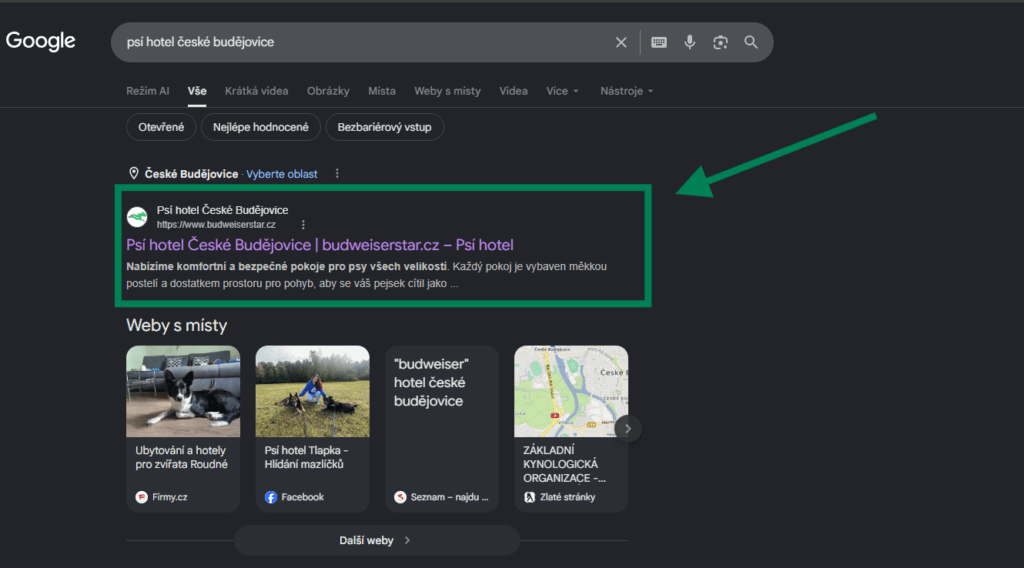This screenshot has width=1024, height=568.
Task: Open the map thumbnail of Základní kynologická organizace
Action: pyautogui.click(x=571, y=391)
